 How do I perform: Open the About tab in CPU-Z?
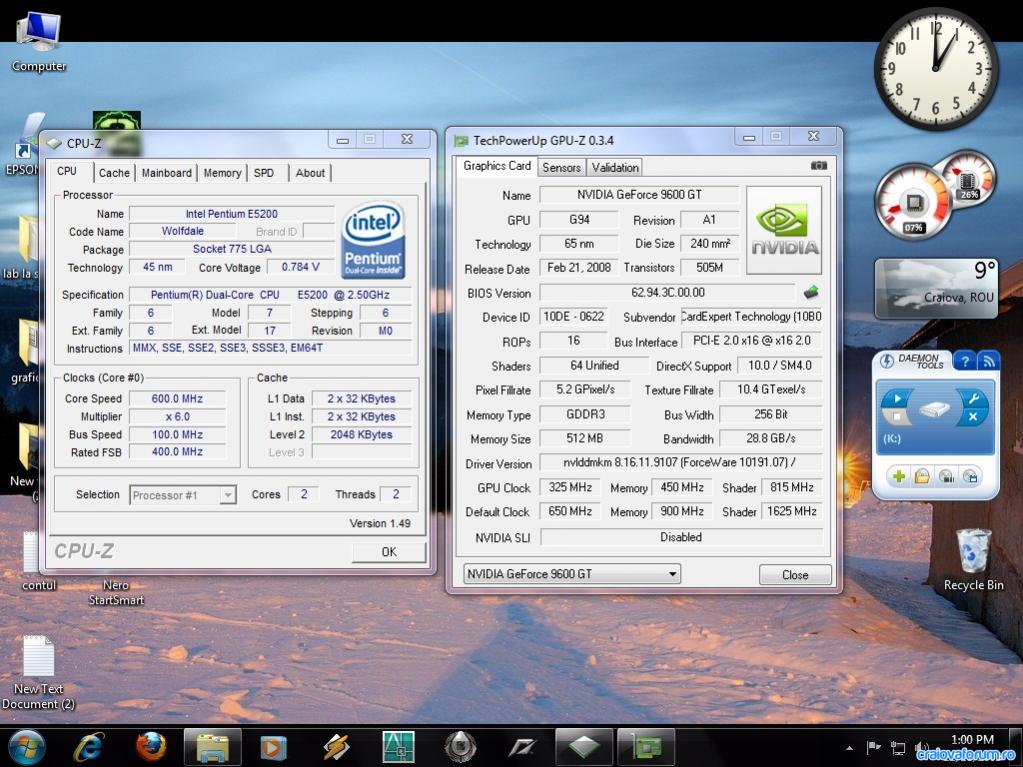(x=310, y=173)
